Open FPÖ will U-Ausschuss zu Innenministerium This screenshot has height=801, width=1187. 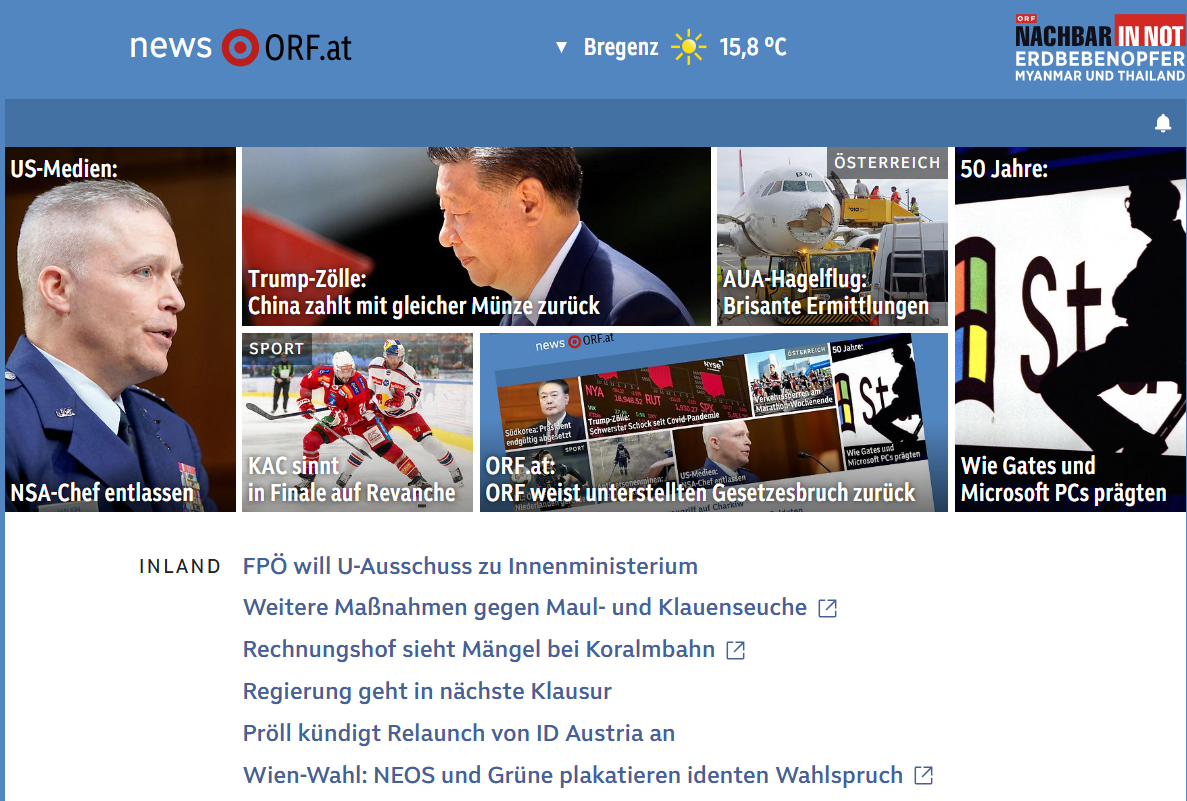(x=470, y=566)
